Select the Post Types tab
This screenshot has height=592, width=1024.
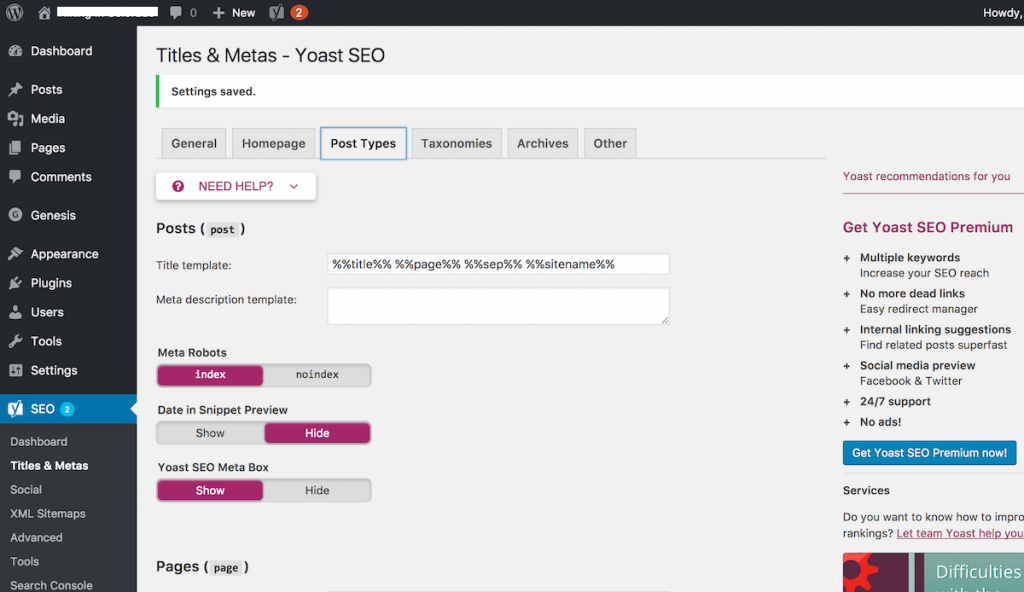(363, 144)
